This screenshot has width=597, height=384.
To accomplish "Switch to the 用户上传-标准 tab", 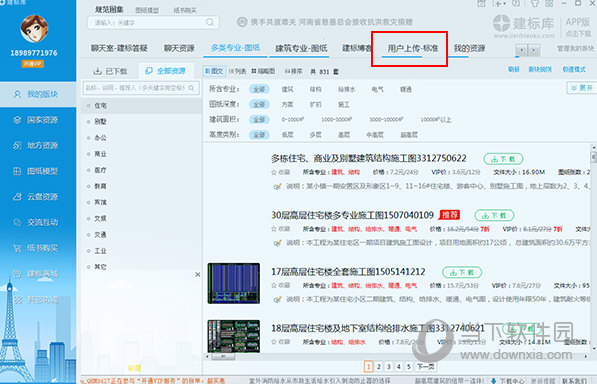I will [412, 48].
